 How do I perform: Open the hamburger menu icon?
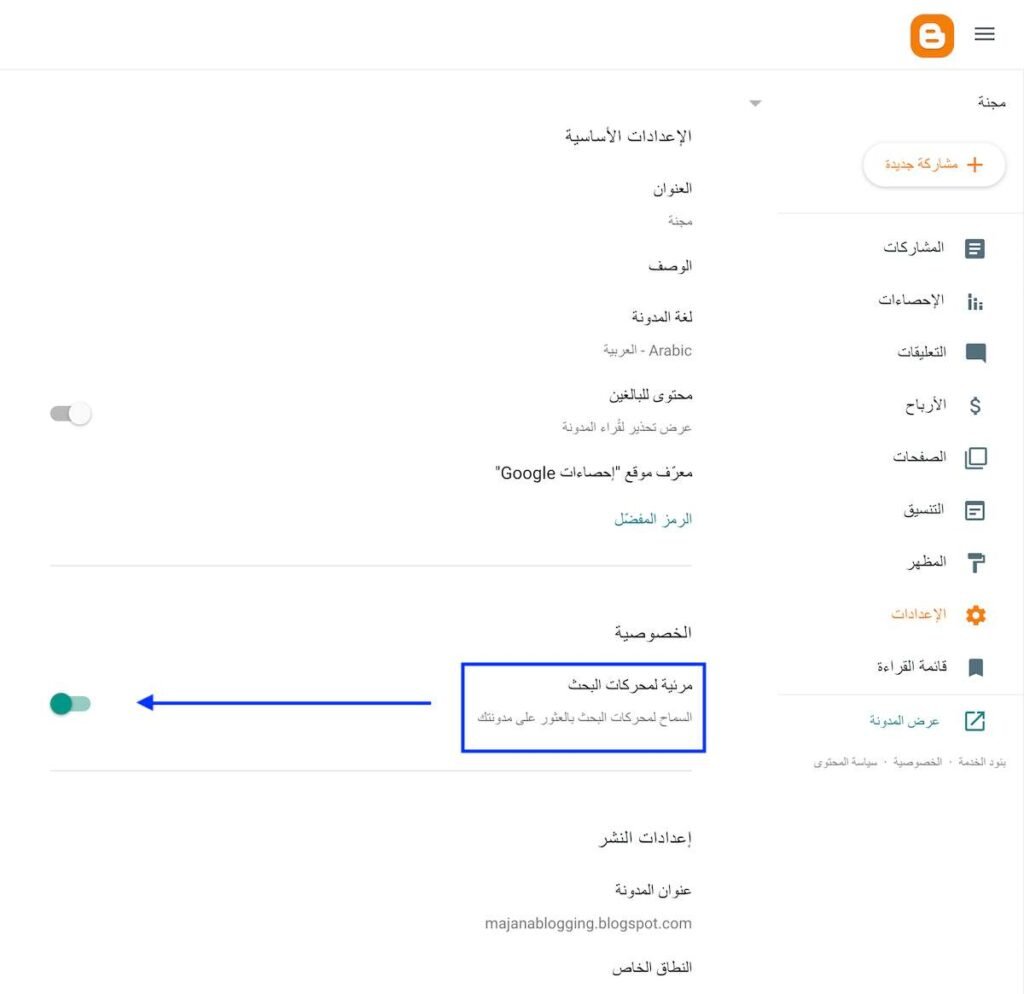pos(985,34)
